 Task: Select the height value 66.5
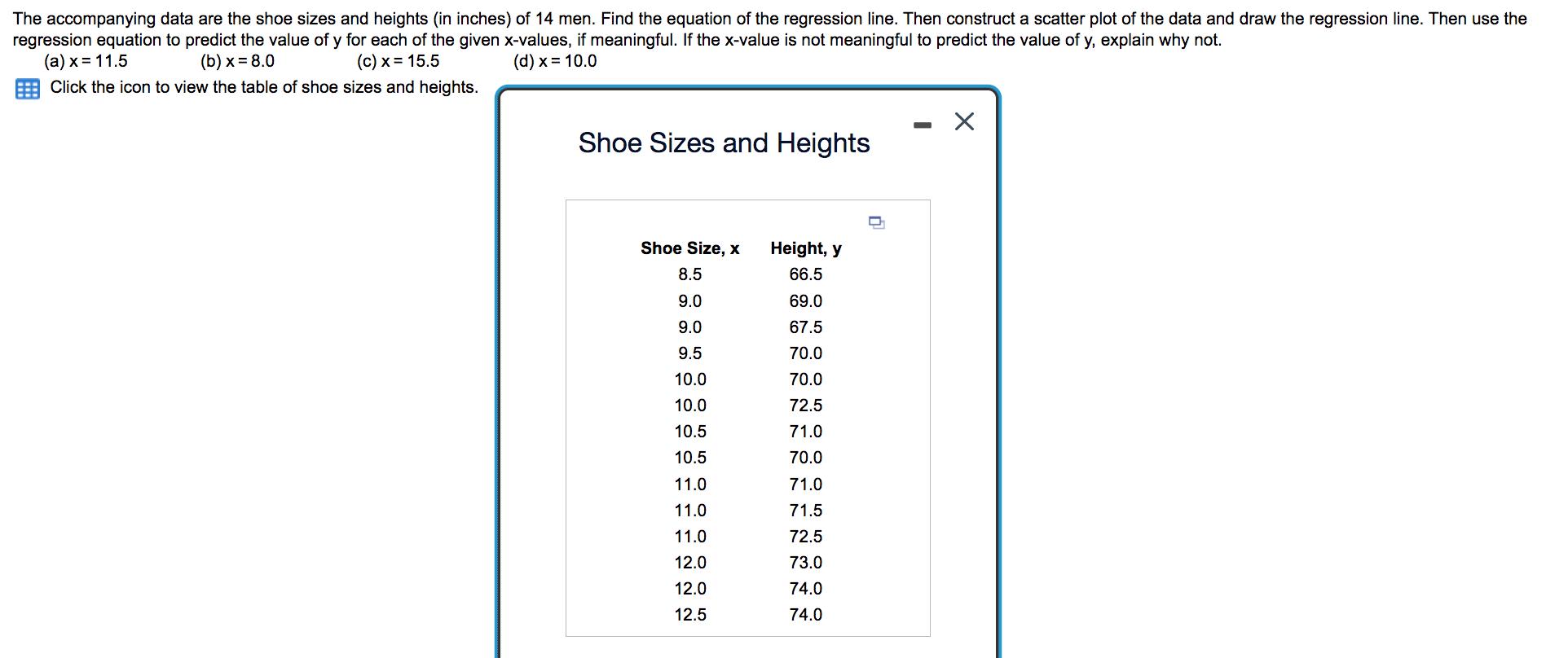tap(805, 274)
